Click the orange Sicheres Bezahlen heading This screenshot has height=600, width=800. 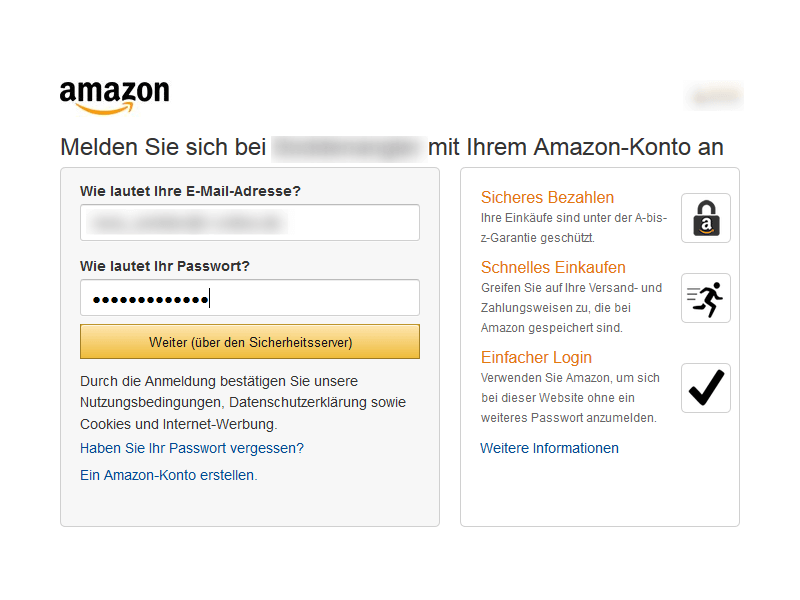click(547, 197)
